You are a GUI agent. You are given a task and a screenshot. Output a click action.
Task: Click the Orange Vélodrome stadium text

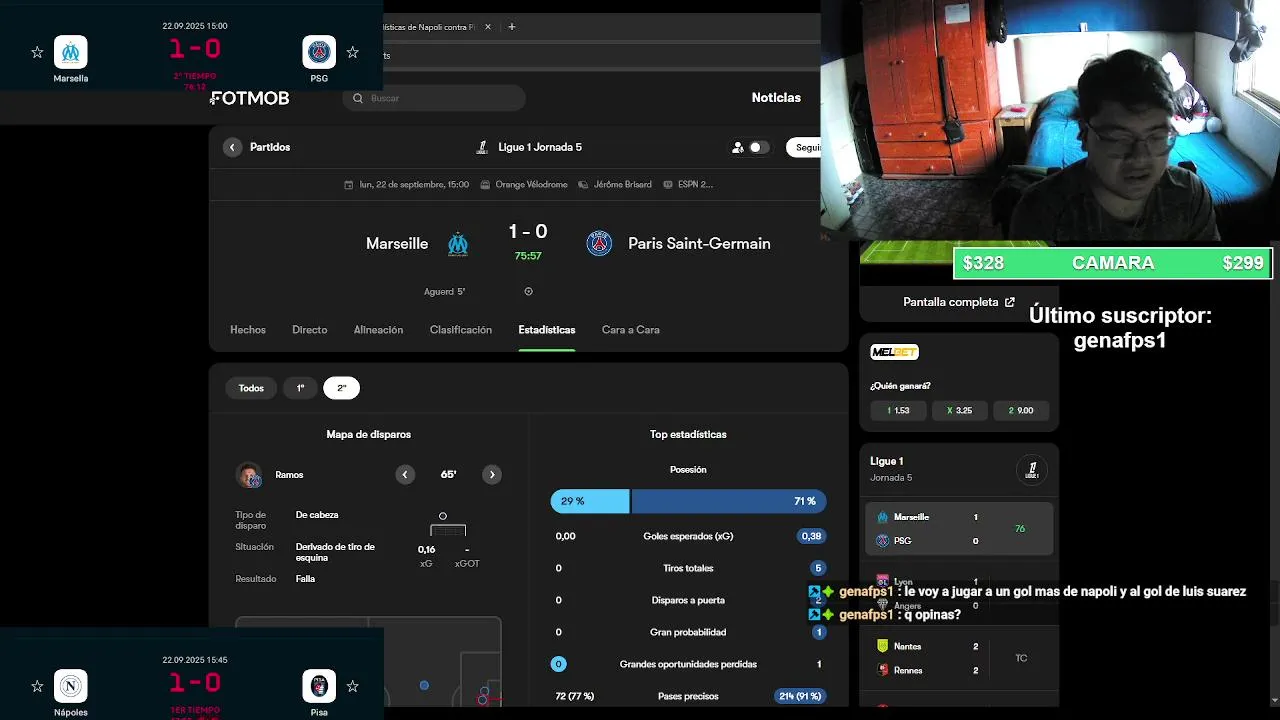click(x=531, y=184)
